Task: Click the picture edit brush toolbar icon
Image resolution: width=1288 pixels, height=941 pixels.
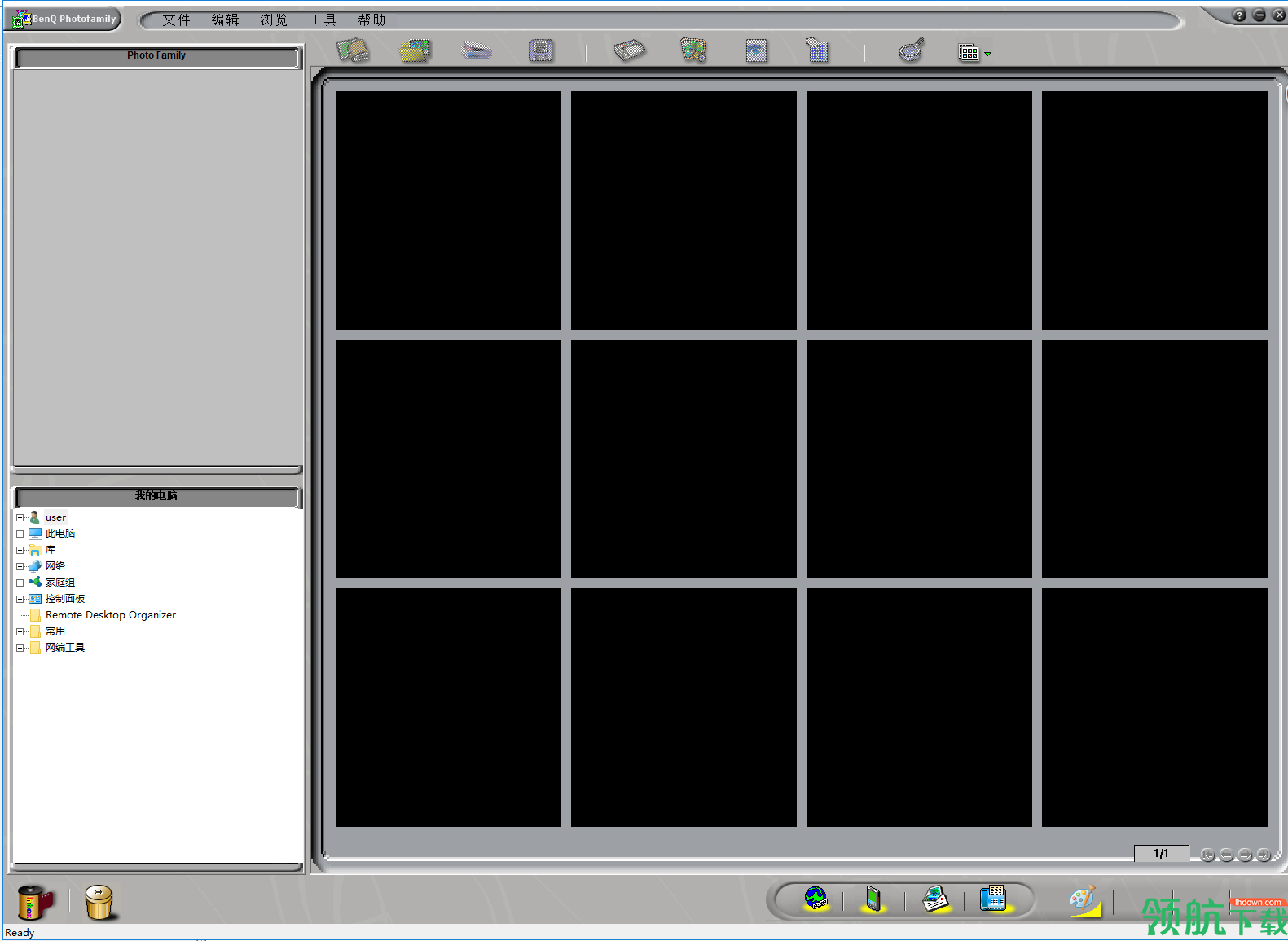Action: (x=693, y=51)
